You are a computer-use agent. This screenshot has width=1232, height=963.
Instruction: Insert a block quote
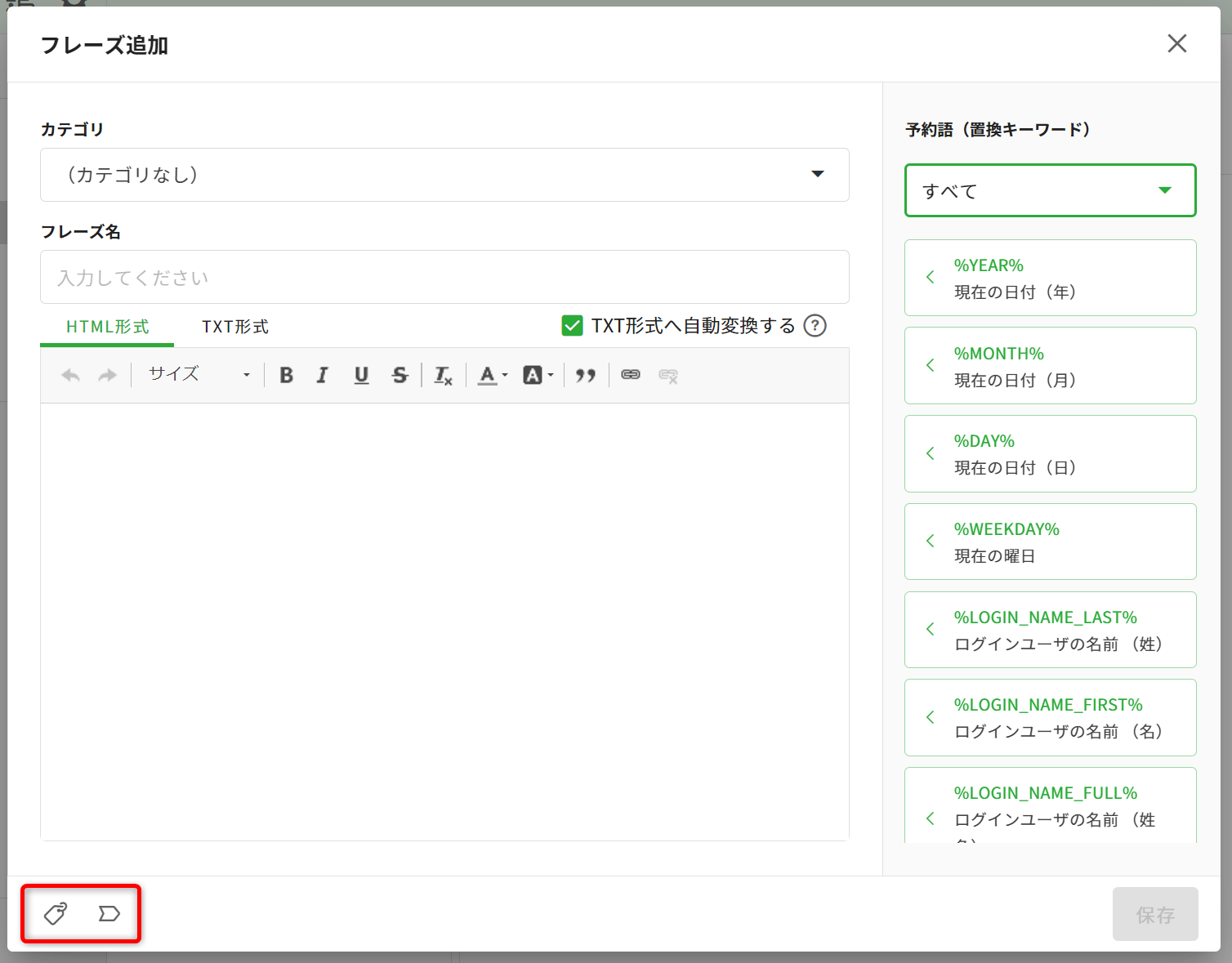click(585, 375)
